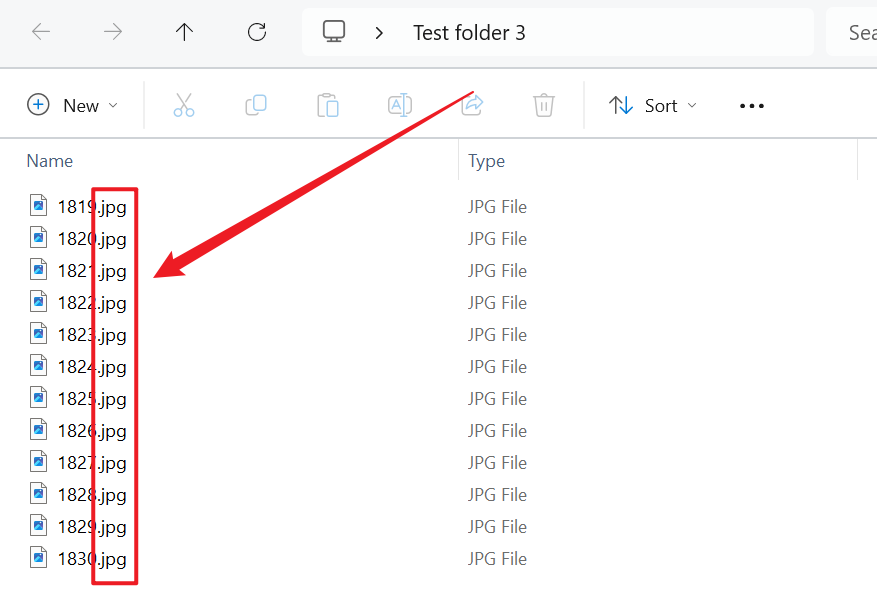Sort files by the Type column header
Image resolution: width=877 pixels, height=593 pixels.
coord(487,161)
